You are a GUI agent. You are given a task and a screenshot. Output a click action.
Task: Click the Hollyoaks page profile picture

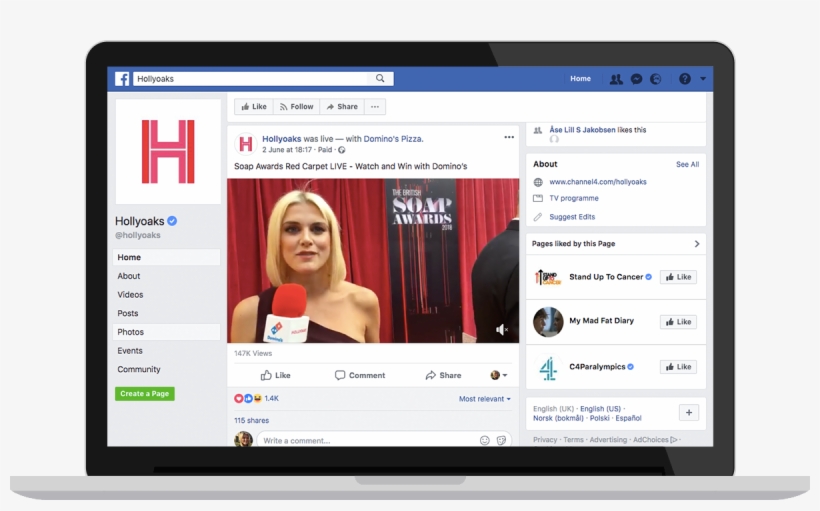168,152
